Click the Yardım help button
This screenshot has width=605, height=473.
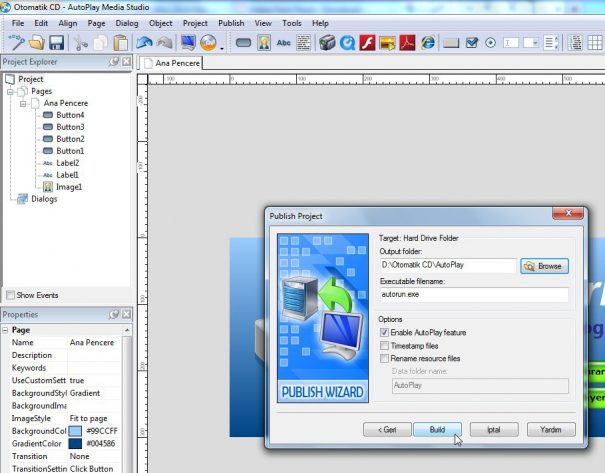(551, 429)
